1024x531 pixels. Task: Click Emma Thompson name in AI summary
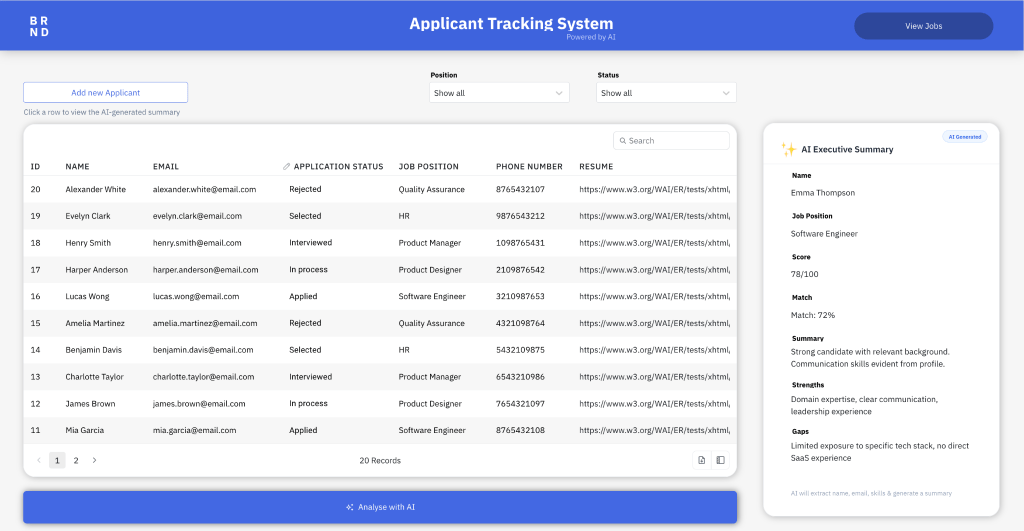click(x=823, y=193)
